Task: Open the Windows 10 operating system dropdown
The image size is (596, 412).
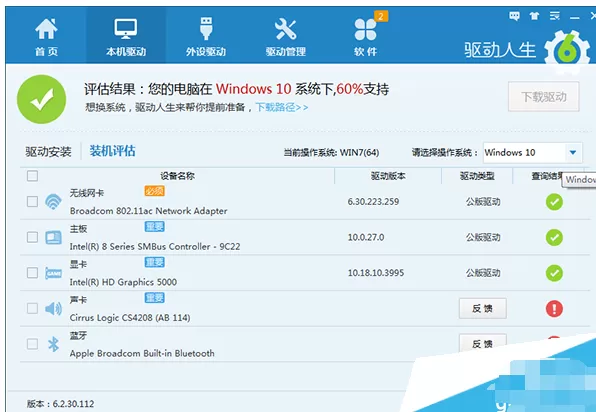Action: 532,153
